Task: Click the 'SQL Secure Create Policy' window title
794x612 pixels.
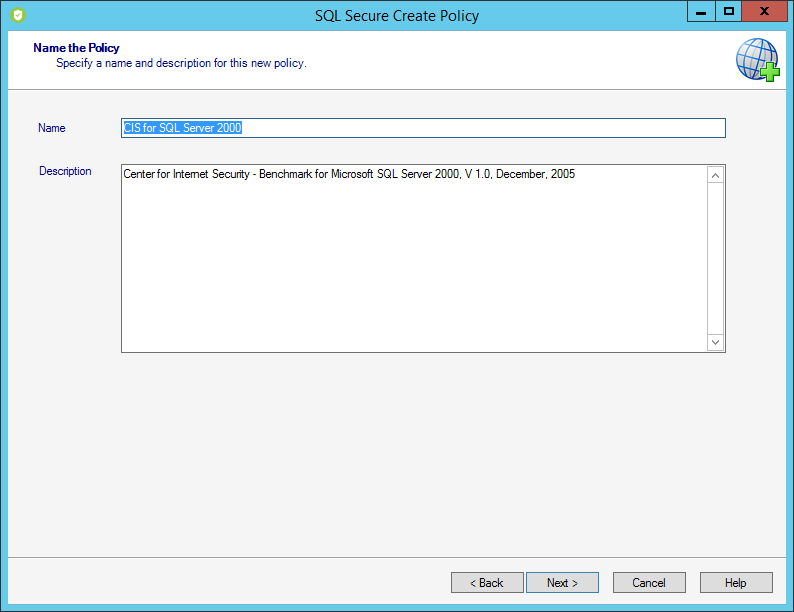Action: (396, 16)
